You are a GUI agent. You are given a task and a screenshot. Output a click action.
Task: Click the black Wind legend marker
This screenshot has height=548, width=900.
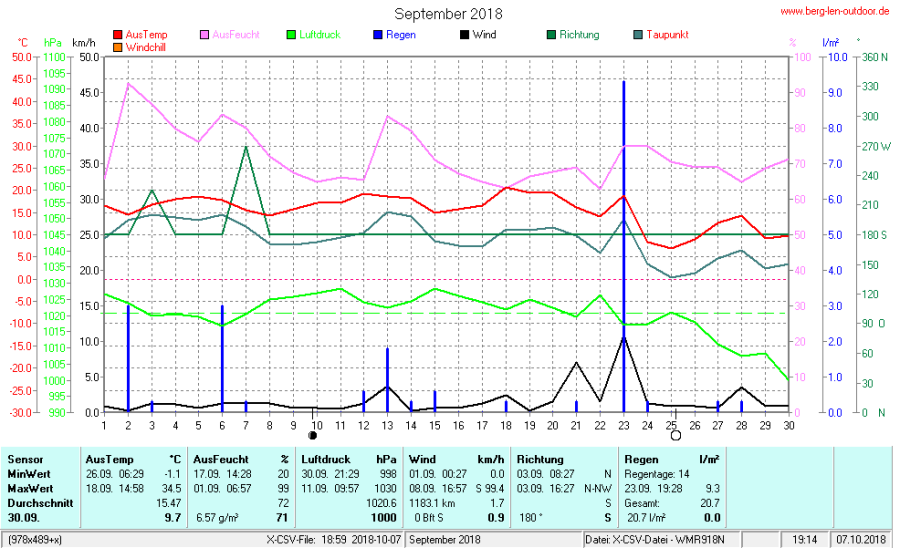tap(465, 35)
